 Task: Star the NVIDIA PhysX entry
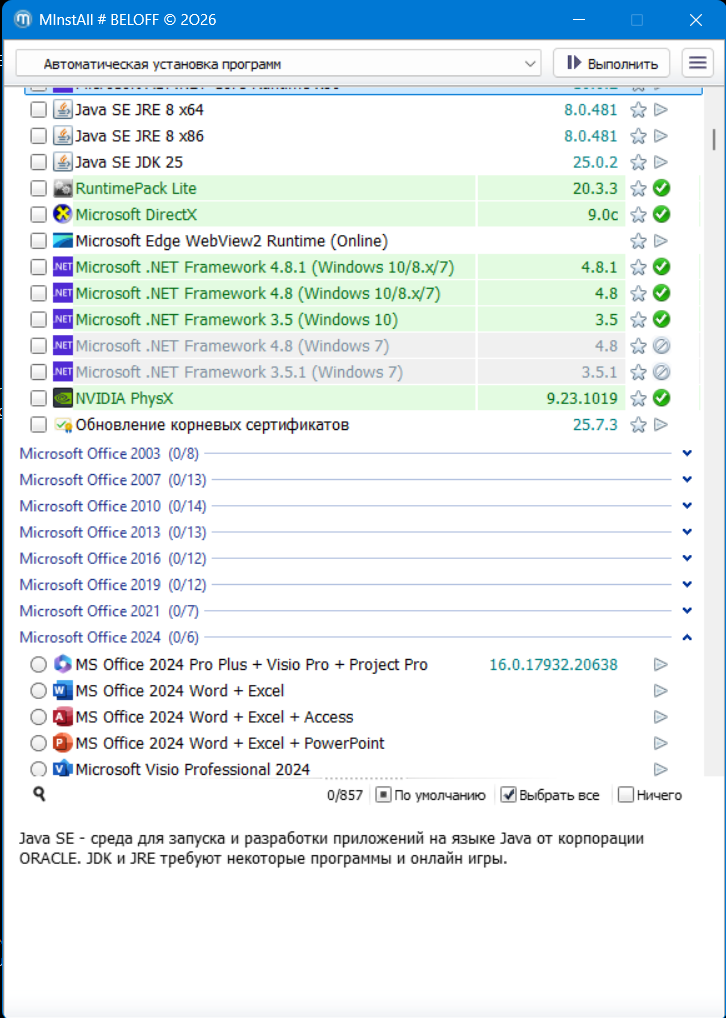pos(638,398)
